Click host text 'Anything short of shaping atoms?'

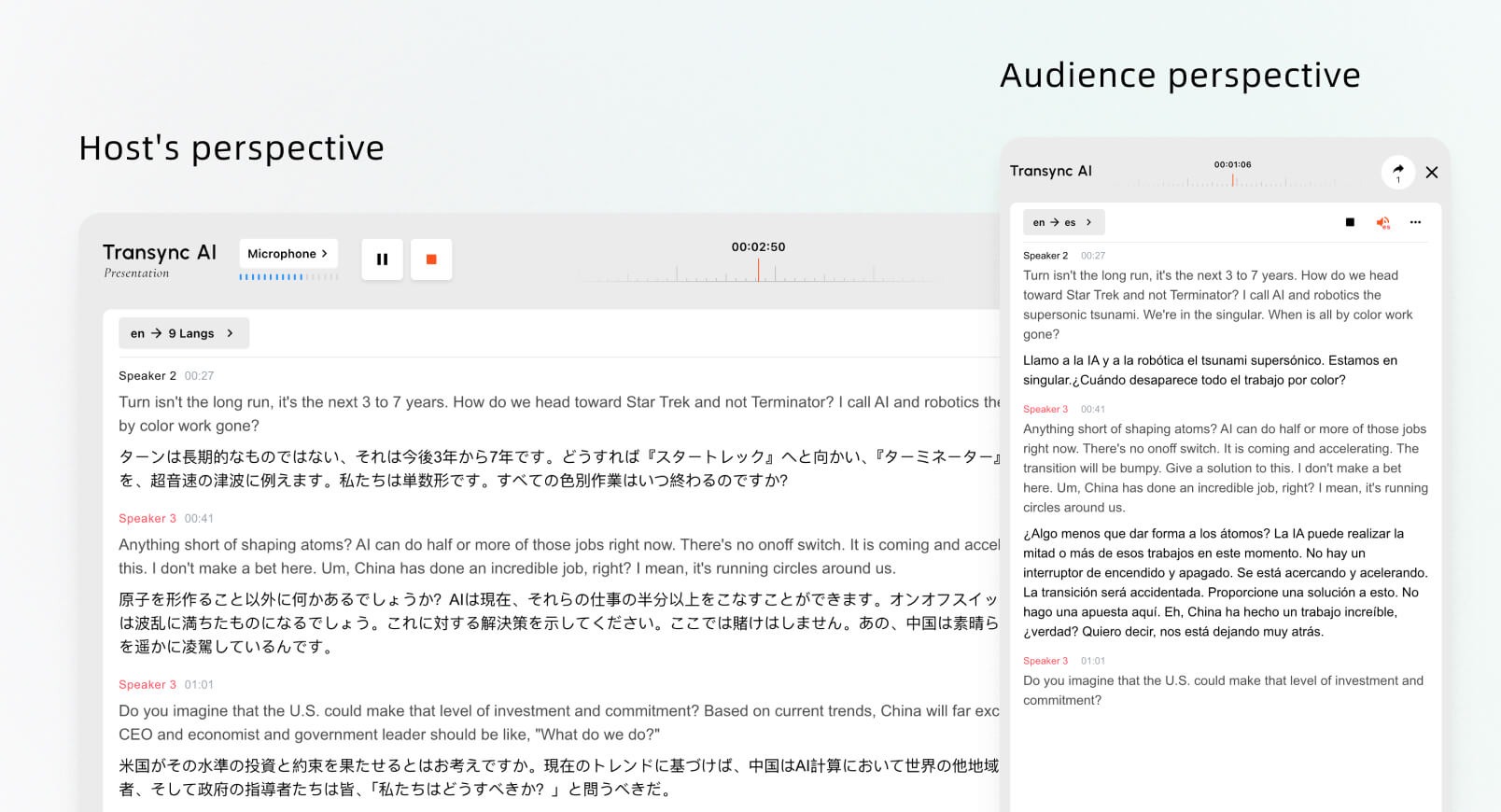click(x=560, y=556)
